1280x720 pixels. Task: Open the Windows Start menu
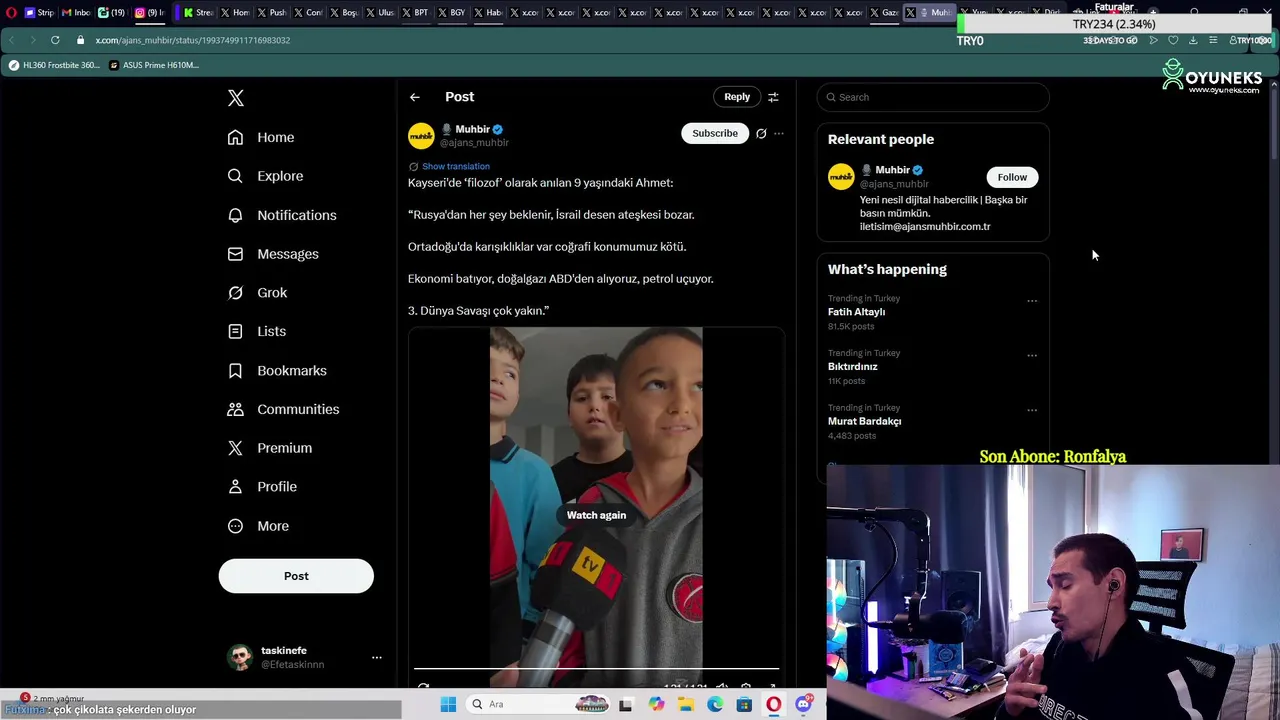pyautogui.click(x=448, y=704)
